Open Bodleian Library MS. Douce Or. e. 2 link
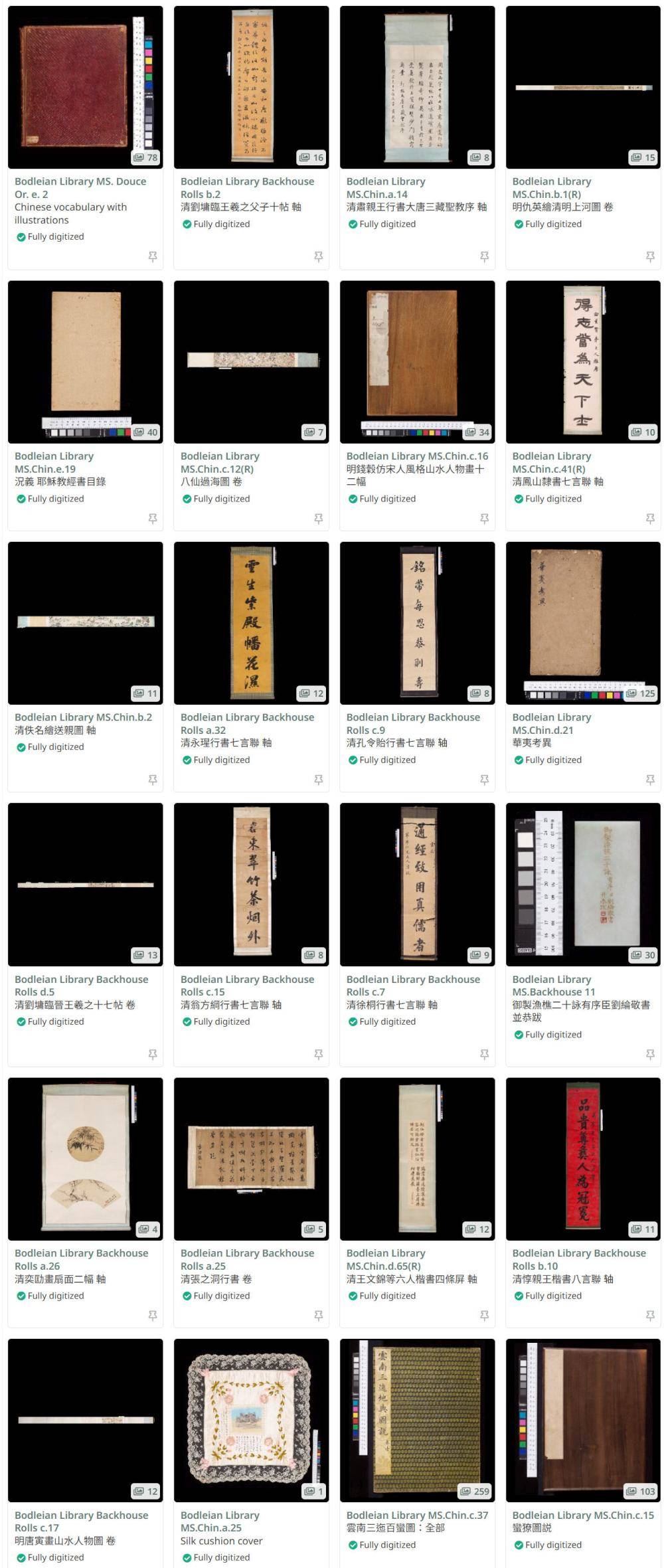Viewport: 664px width, 1568px height. [80, 188]
